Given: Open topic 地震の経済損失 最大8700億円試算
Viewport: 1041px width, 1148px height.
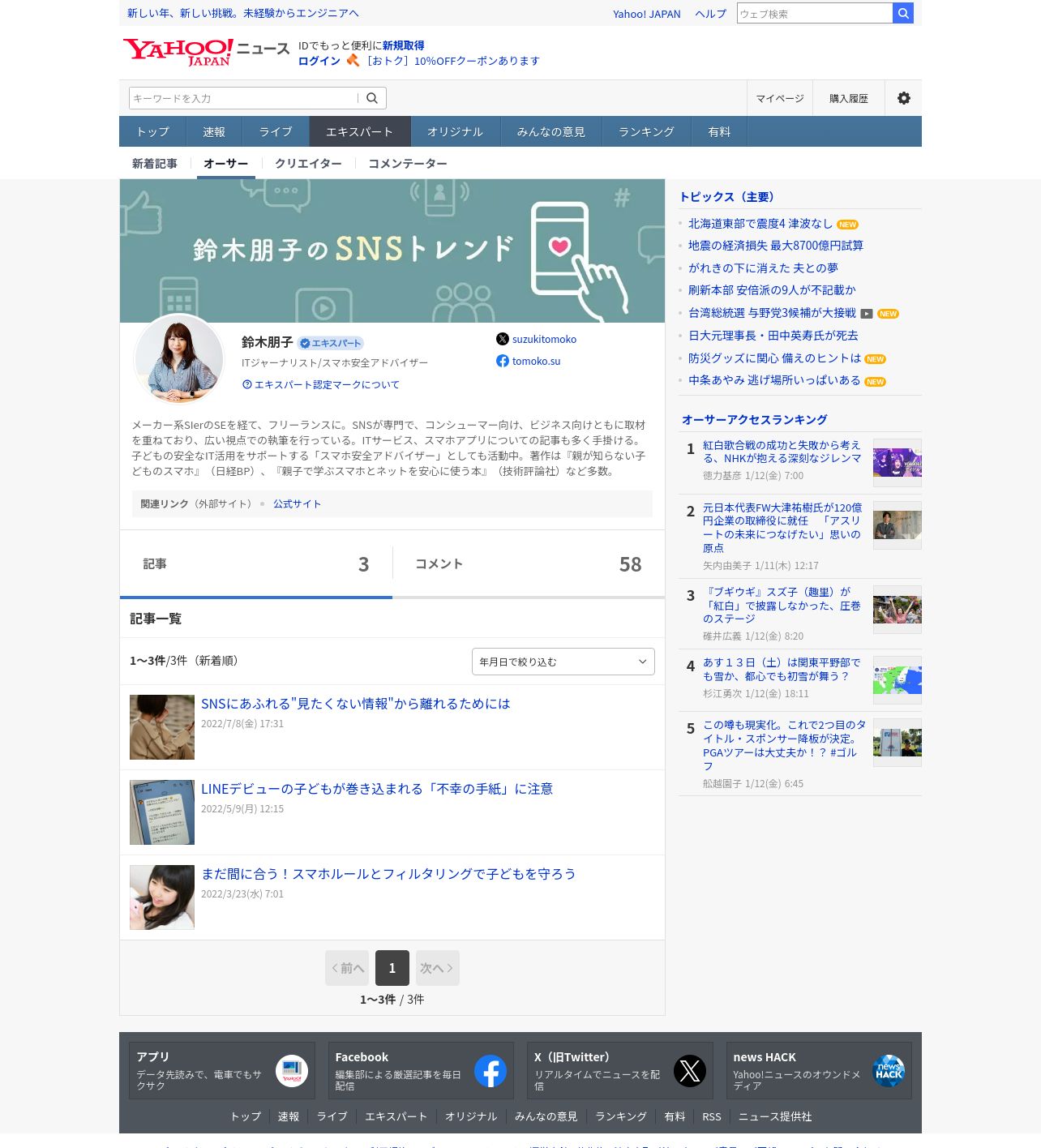Looking at the screenshot, I should click(776, 246).
